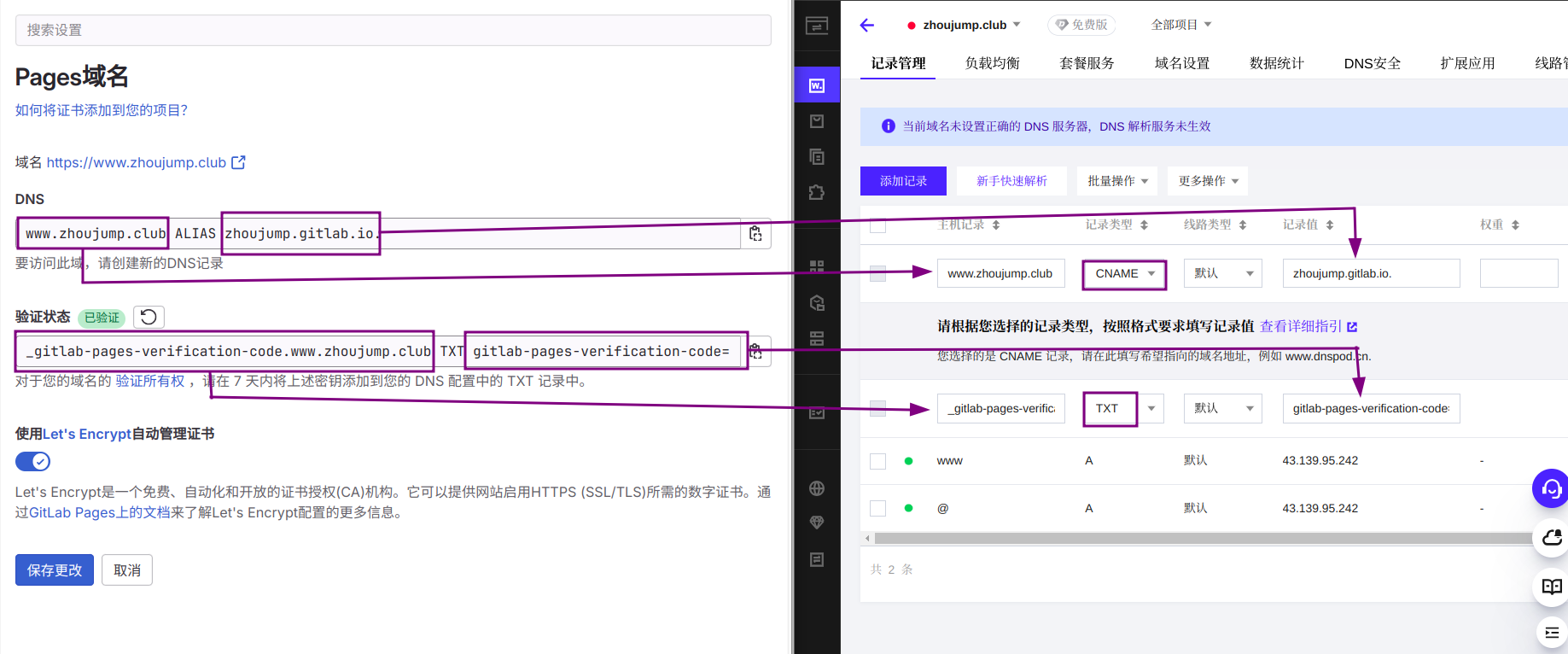Open the 默认 line dropdown in TXT row
The image size is (1568, 654).
click(x=1223, y=409)
